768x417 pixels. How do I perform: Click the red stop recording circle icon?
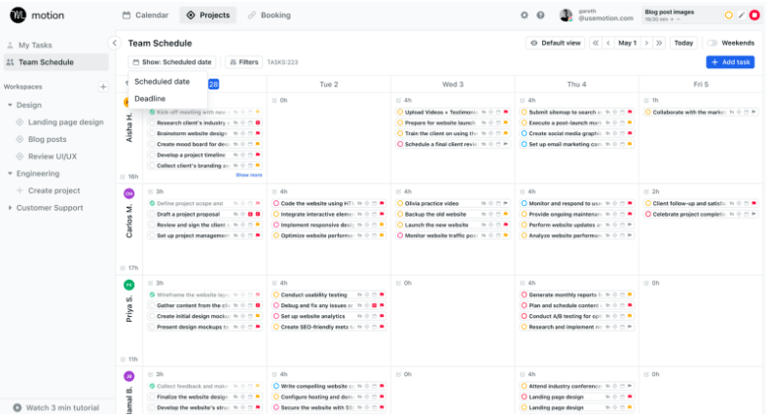[755, 15]
